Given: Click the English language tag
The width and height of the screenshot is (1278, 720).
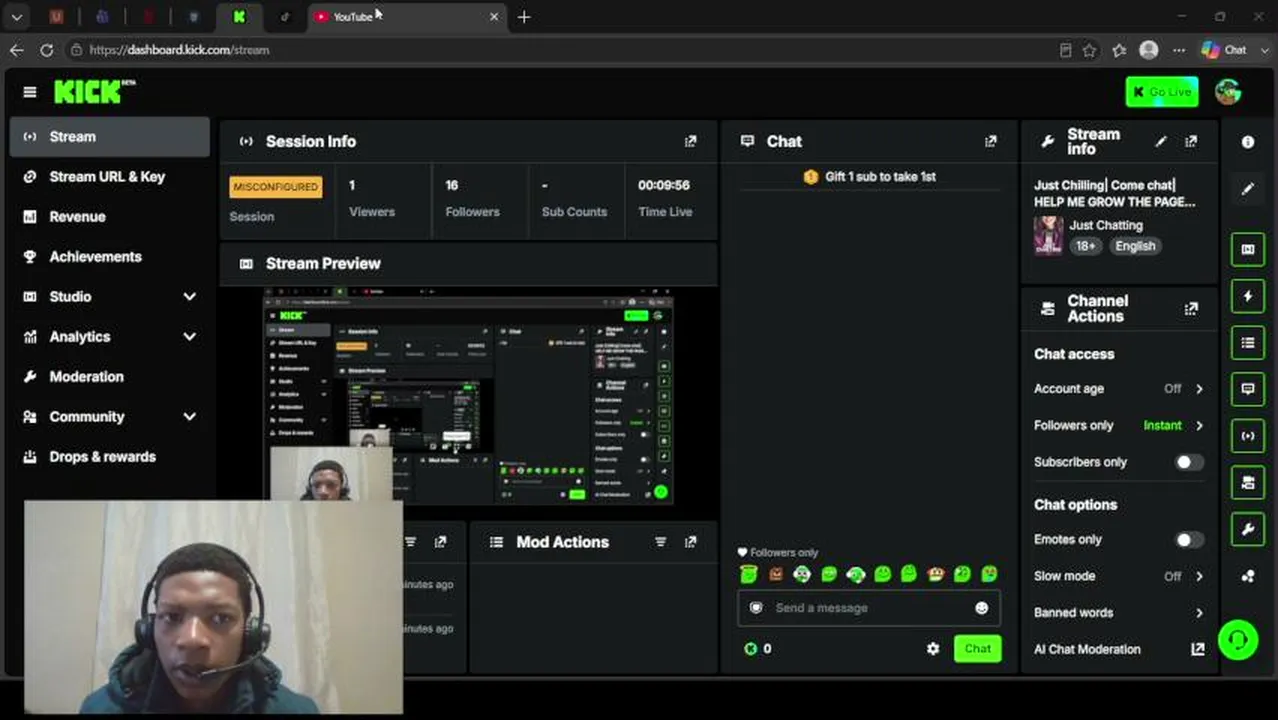Looking at the screenshot, I should pos(1135,246).
